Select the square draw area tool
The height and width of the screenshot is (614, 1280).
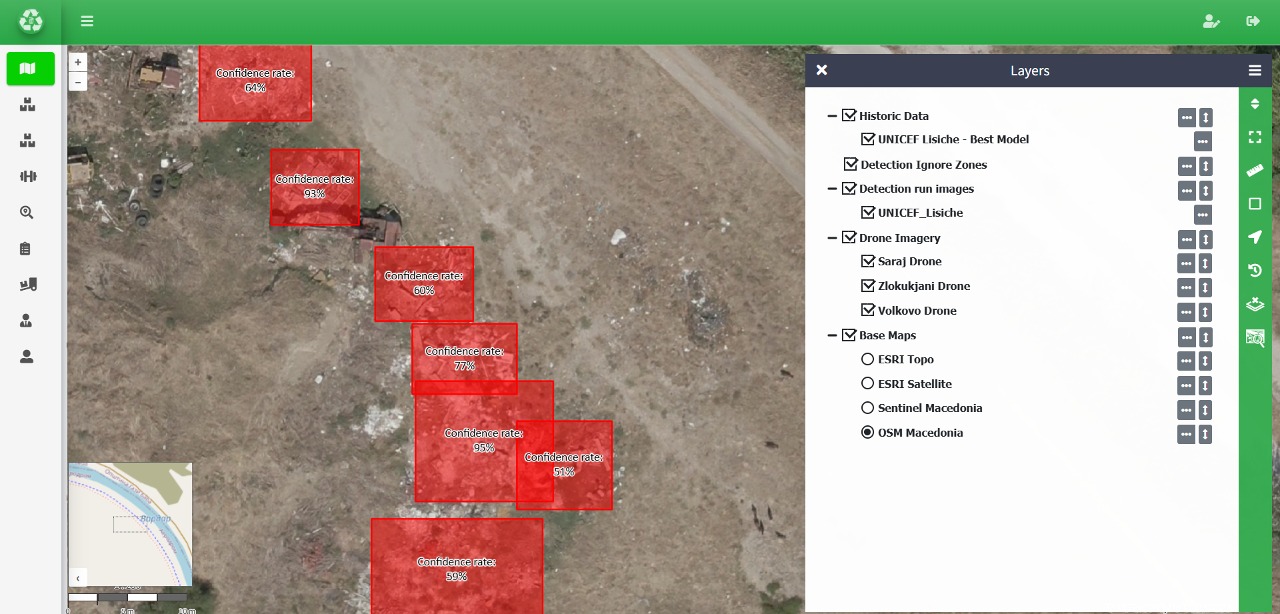[1255, 204]
